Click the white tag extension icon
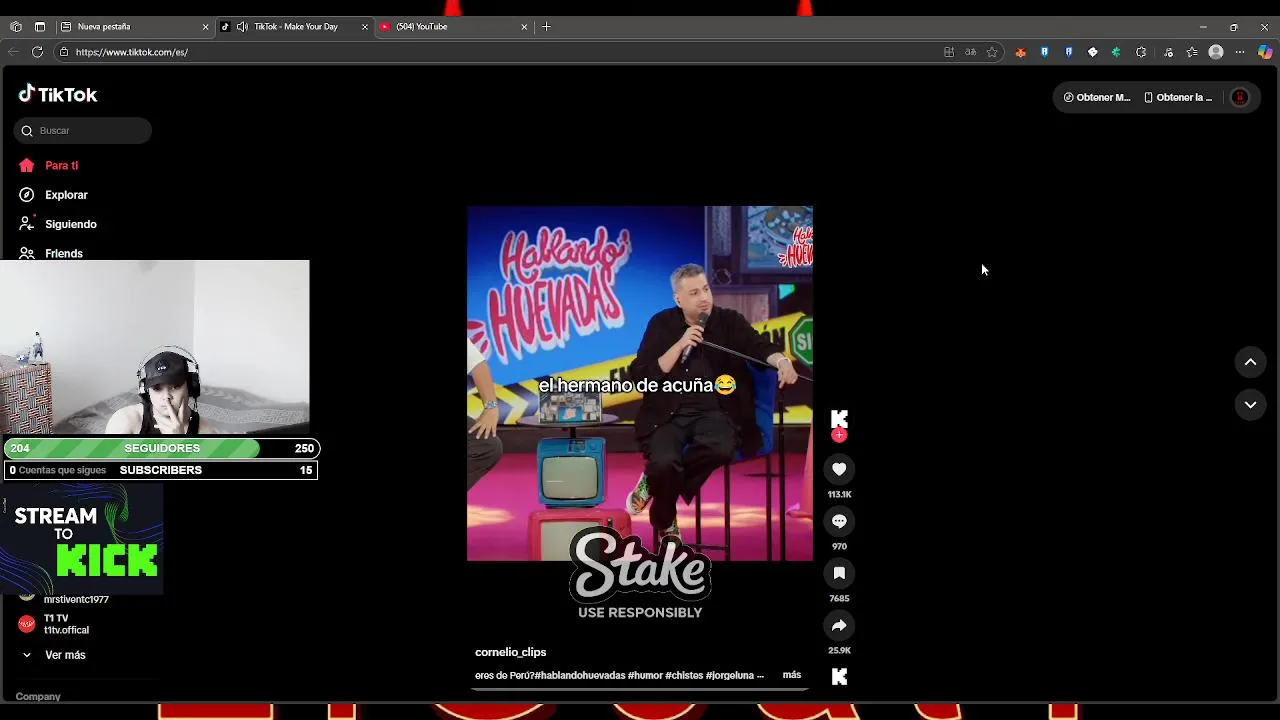The image size is (1280, 720). tap(1092, 52)
